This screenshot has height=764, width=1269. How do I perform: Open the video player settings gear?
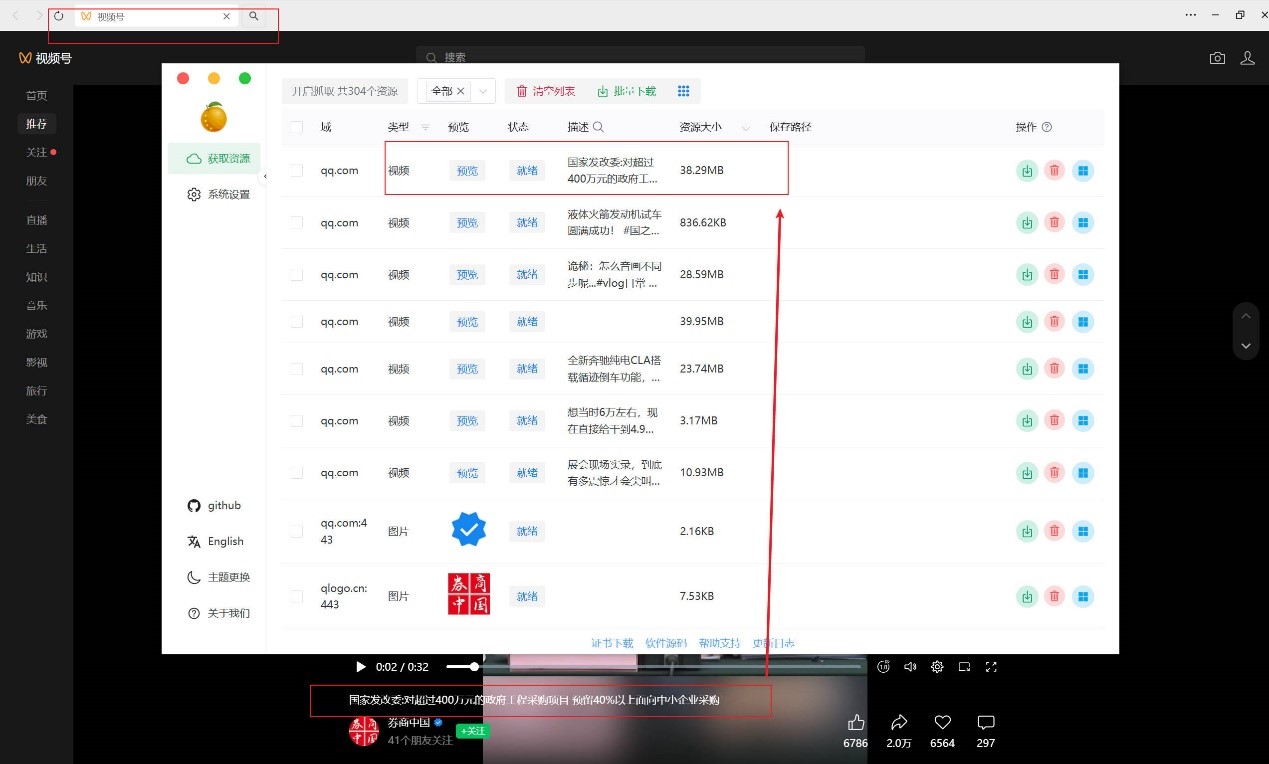coord(937,667)
